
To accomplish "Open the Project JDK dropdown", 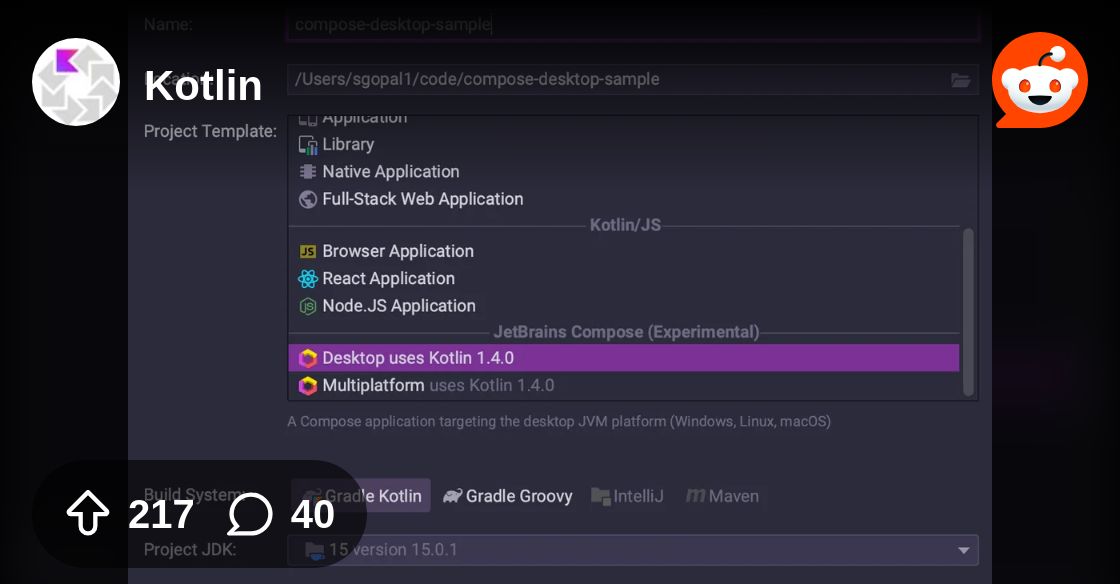I will click(633, 550).
